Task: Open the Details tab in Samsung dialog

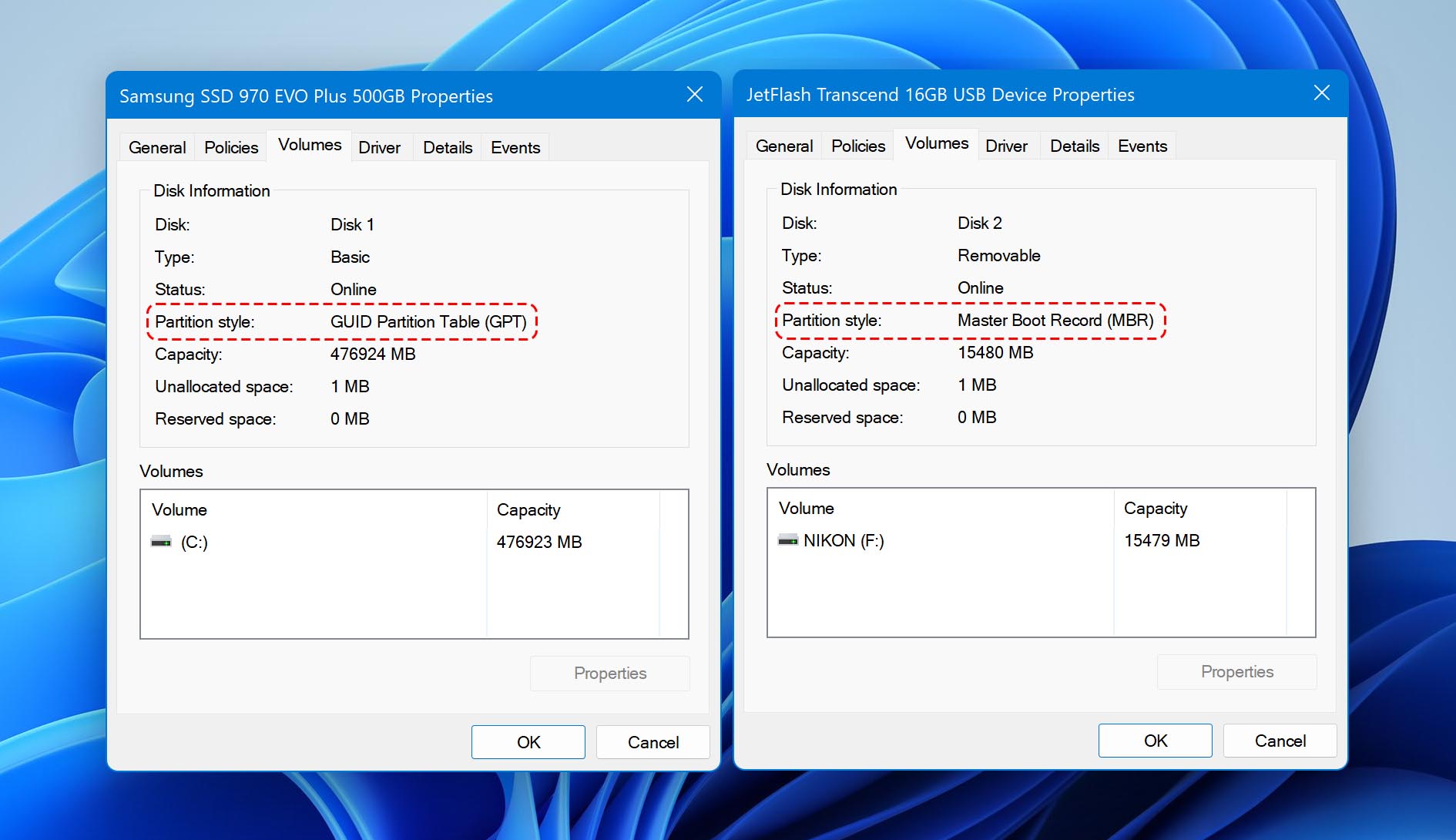Action: (447, 147)
